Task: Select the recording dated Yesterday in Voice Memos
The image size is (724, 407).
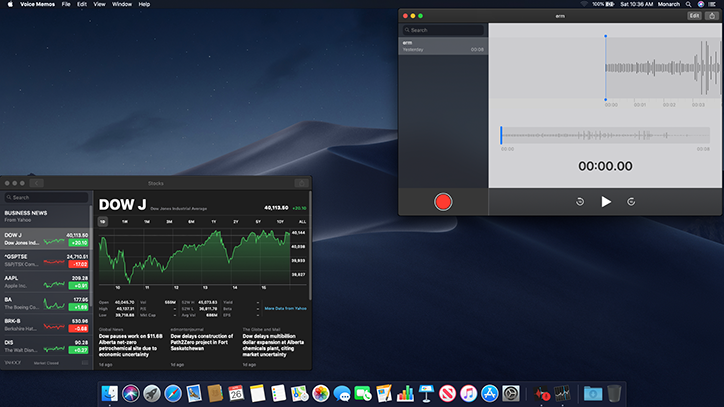Action: (x=443, y=46)
